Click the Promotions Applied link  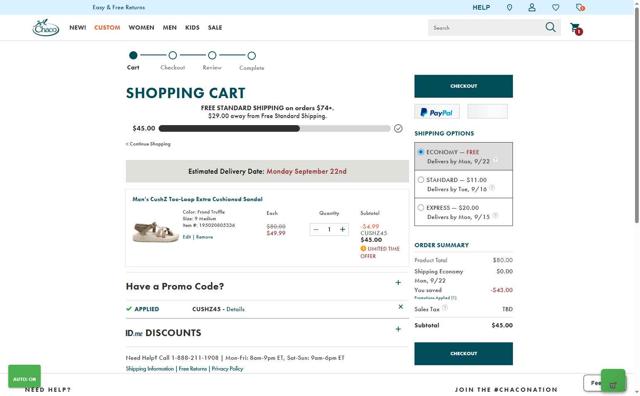click(x=435, y=298)
